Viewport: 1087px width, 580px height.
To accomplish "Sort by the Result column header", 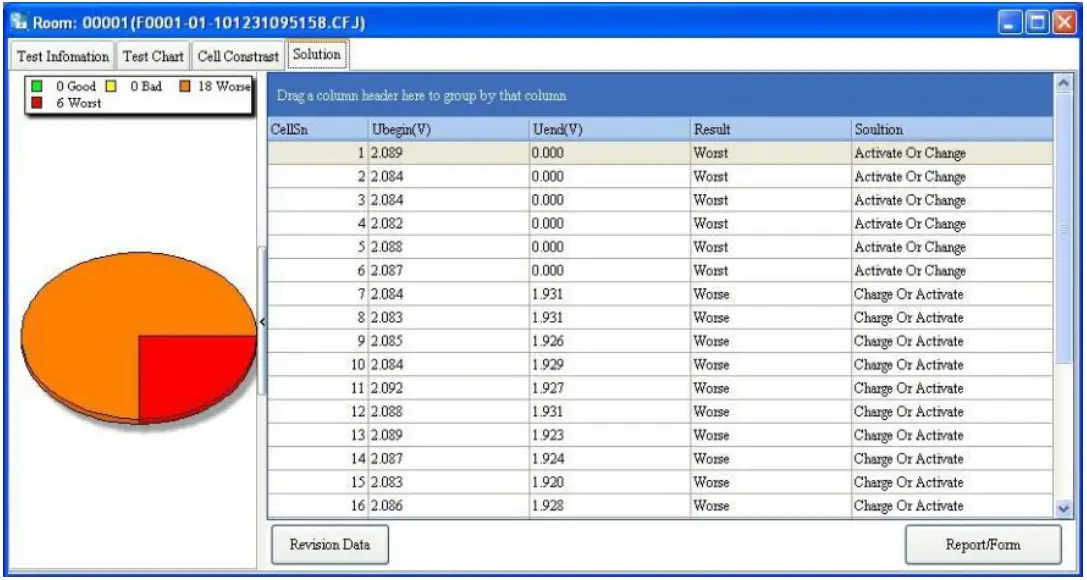I will point(771,130).
